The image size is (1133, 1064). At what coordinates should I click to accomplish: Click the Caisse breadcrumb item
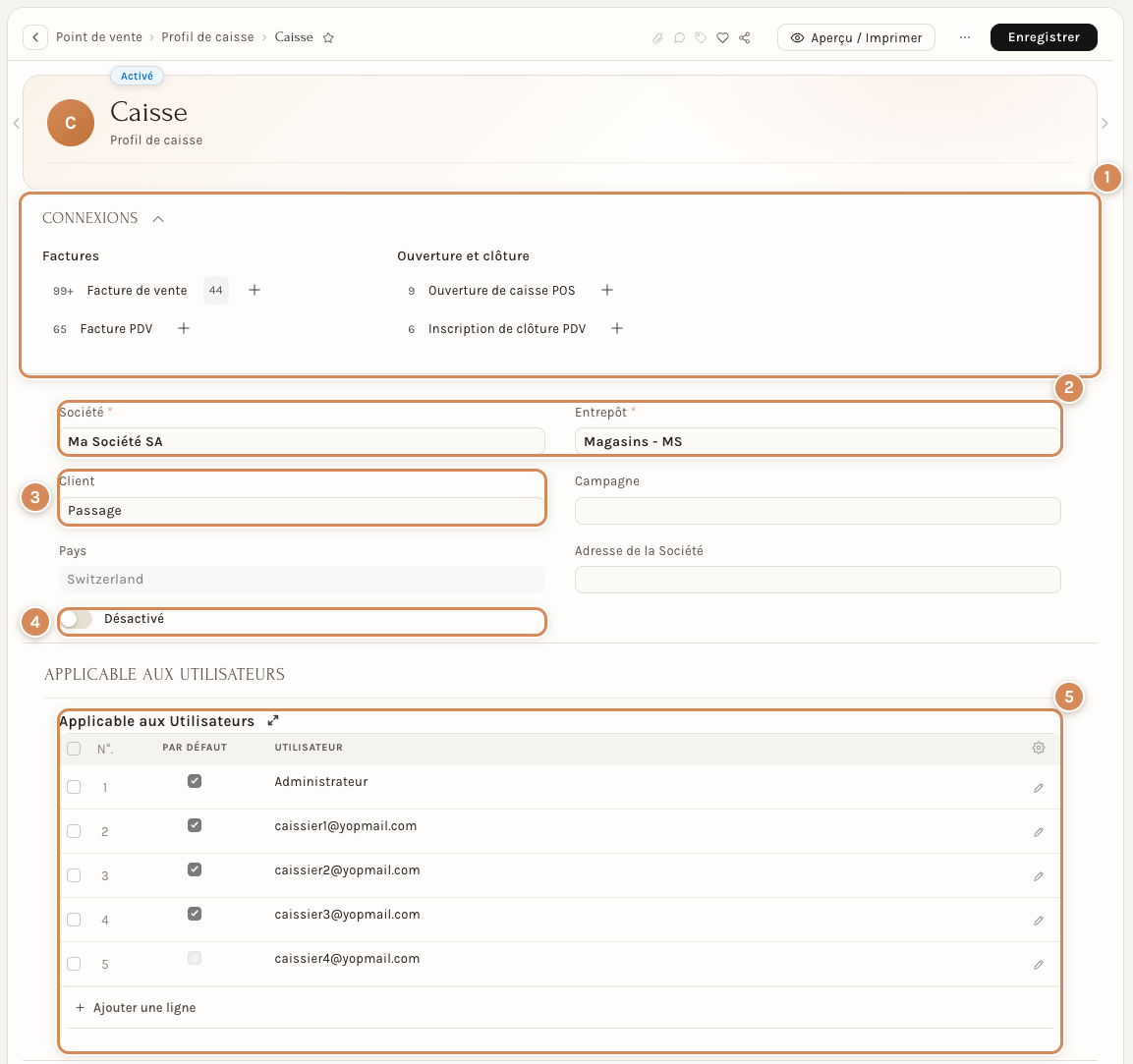[x=294, y=36]
